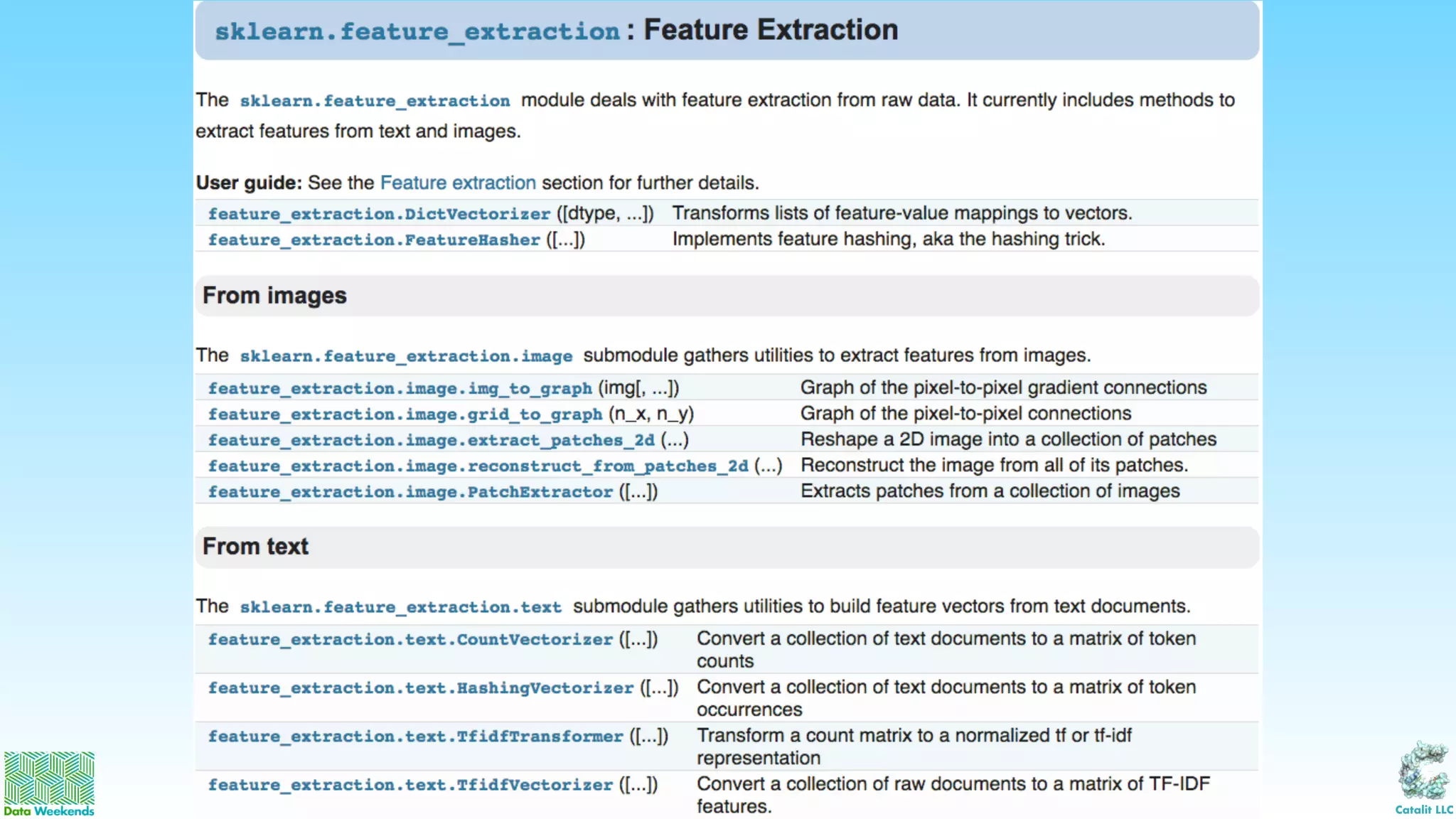Open the FeatureHasher documentation link

tap(374, 240)
